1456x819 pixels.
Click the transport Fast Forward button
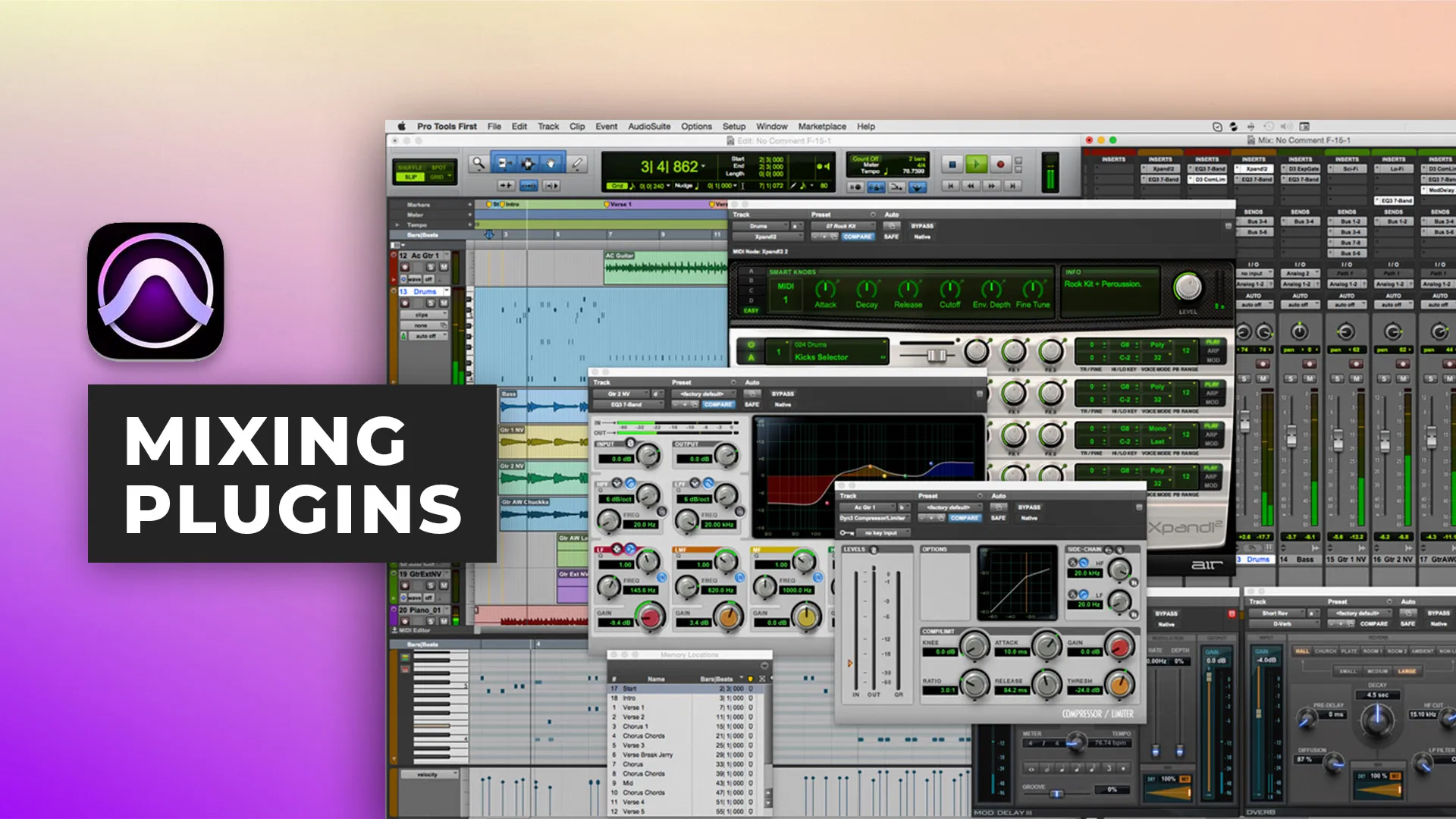coord(991,186)
